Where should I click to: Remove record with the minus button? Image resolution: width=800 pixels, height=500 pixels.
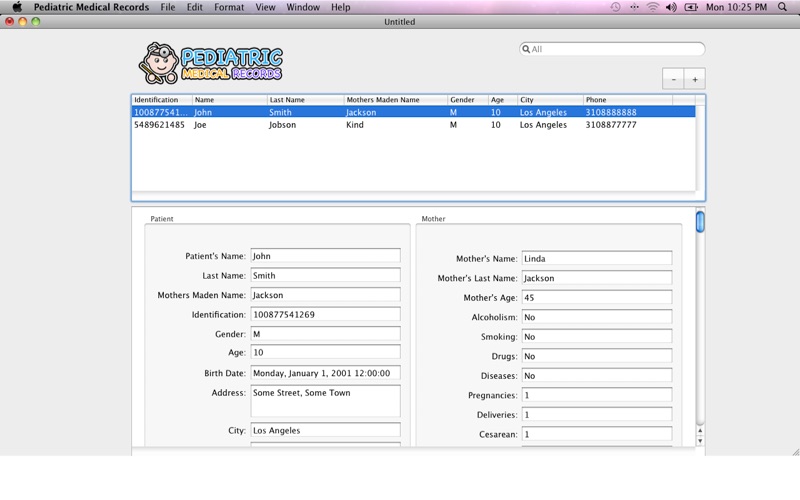click(673, 79)
